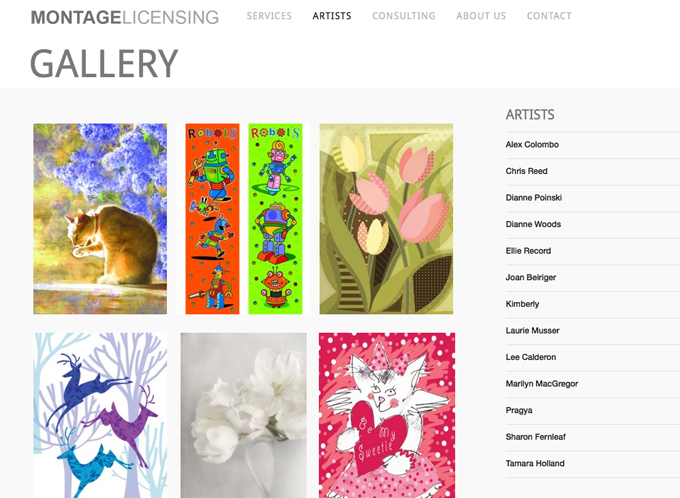Choose Kimberly from the artists list
Screen dimensions: 680x498
coord(523,304)
